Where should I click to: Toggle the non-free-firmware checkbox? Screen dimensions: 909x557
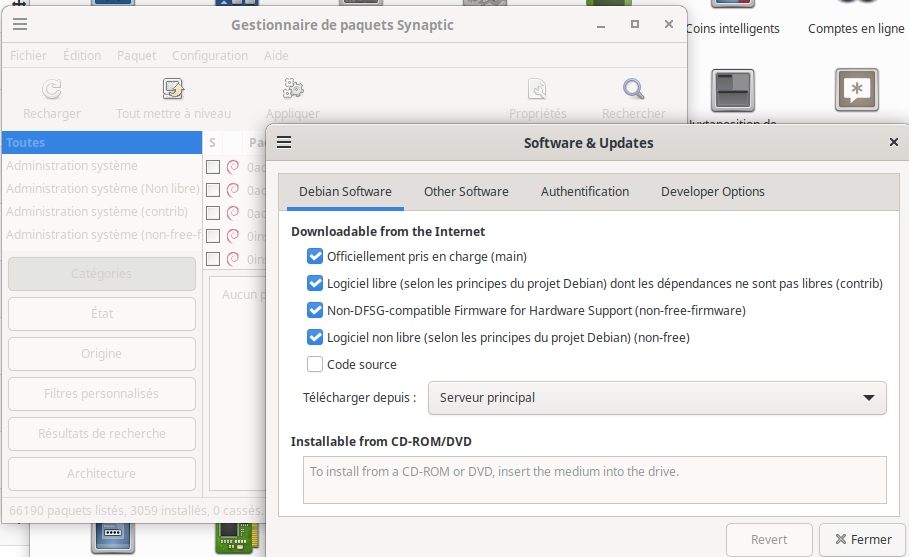coord(315,310)
